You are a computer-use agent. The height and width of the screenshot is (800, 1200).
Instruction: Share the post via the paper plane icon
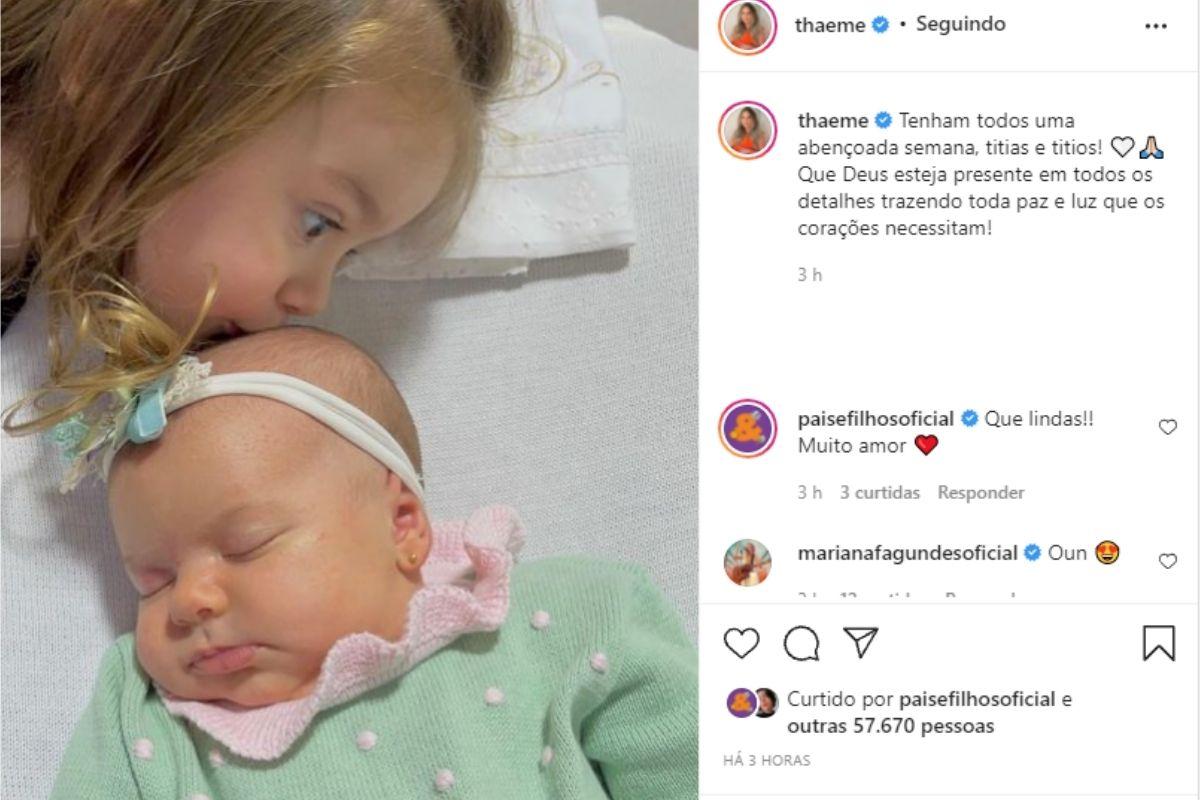tap(861, 642)
